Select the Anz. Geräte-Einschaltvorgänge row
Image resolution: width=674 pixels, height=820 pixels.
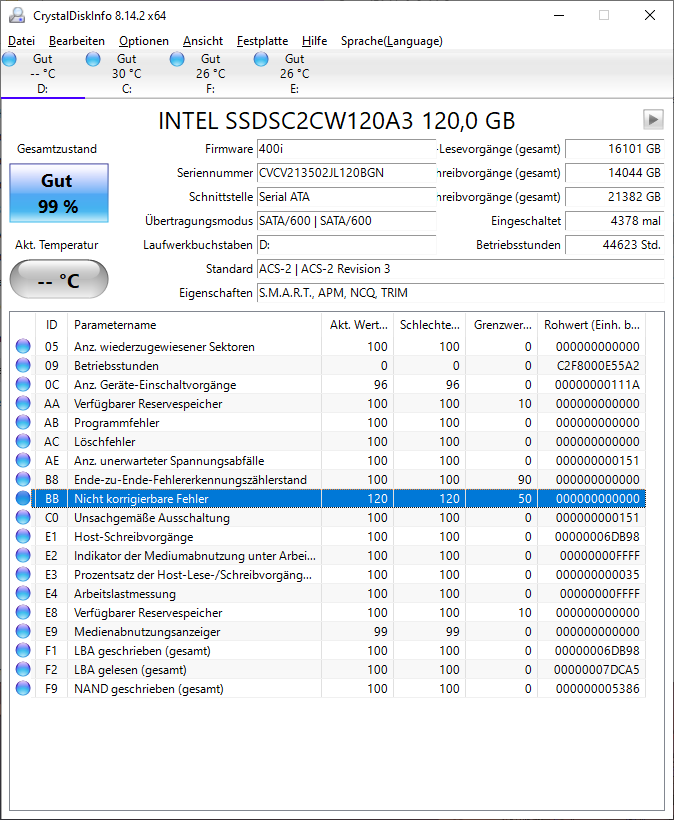point(328,384)
